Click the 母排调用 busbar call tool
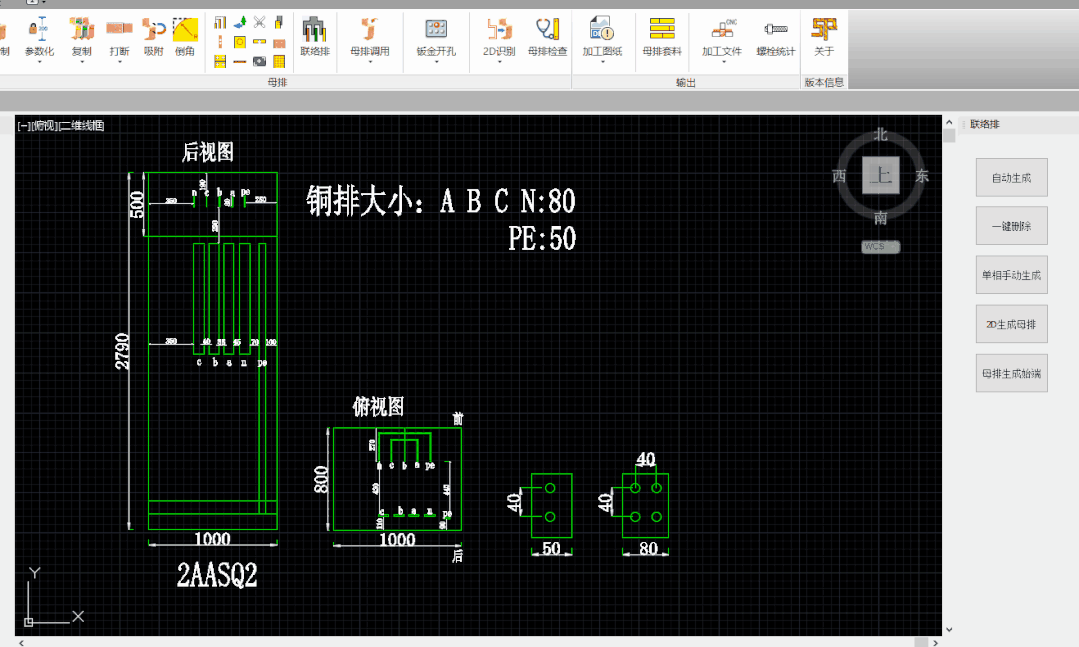This screenshot has height=647, width=1079. click(370, 36)
